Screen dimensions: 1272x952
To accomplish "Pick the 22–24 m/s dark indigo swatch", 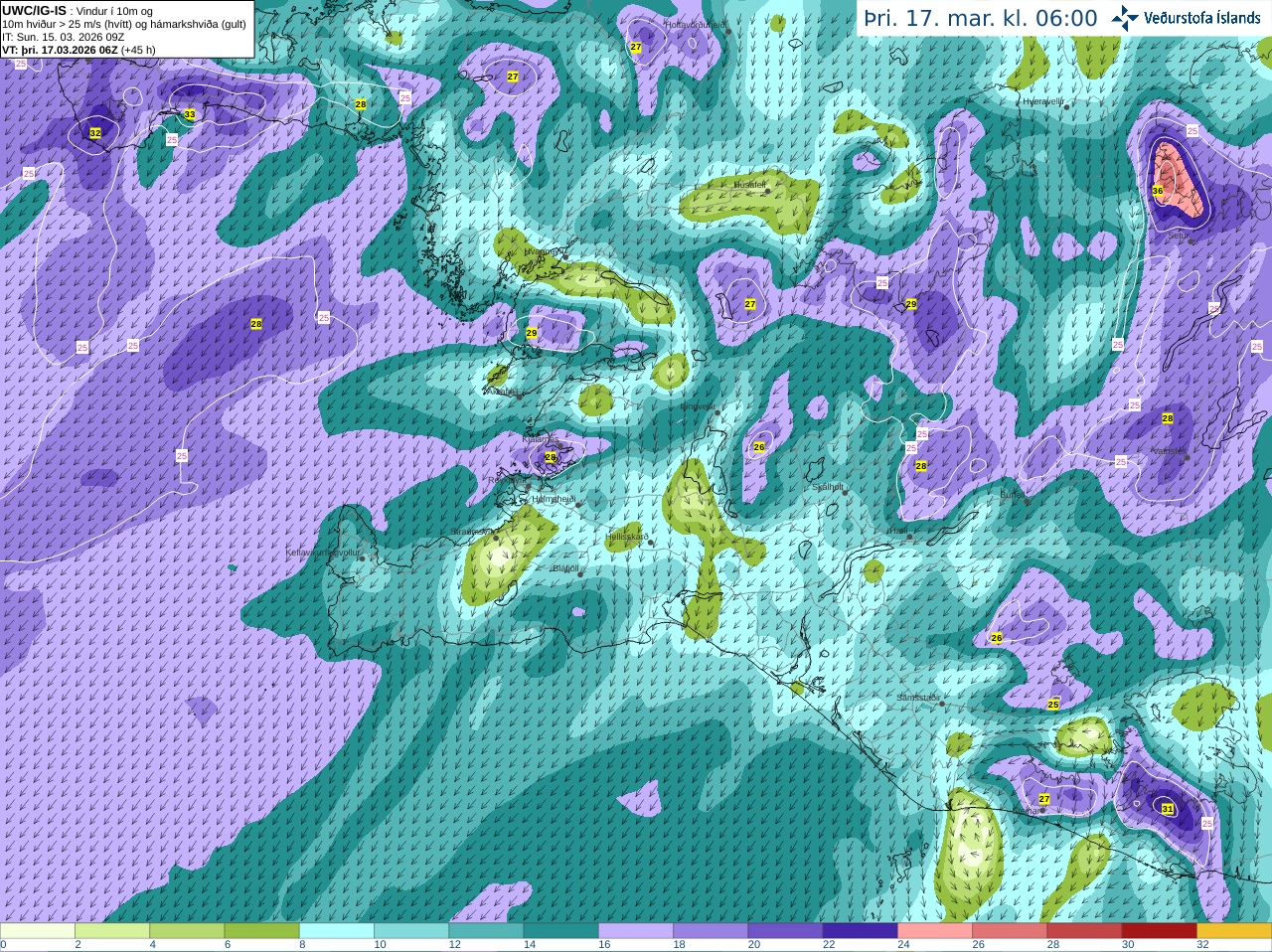I will click(x=860, y=931).
